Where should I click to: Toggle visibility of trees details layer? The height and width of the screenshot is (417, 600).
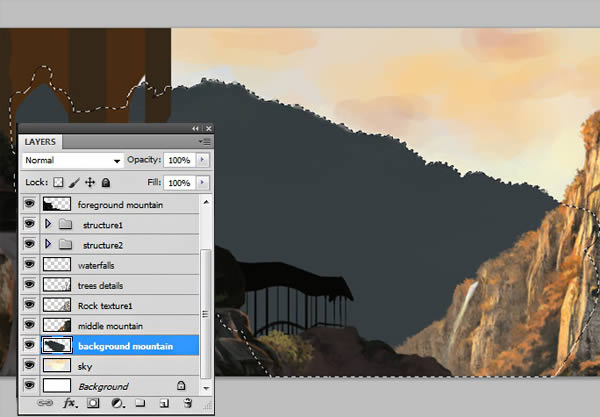click(x=29, y=285)
